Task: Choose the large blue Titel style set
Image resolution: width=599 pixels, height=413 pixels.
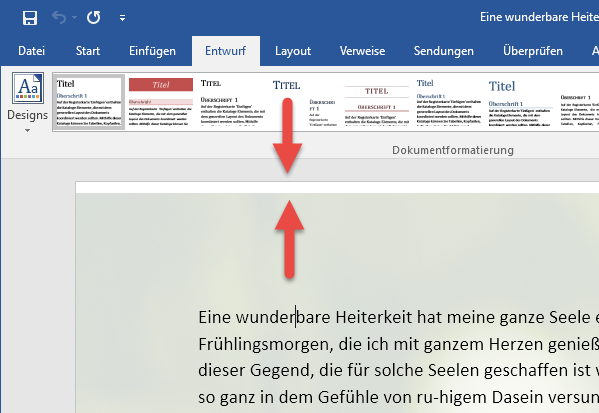Action: [520, 102]
